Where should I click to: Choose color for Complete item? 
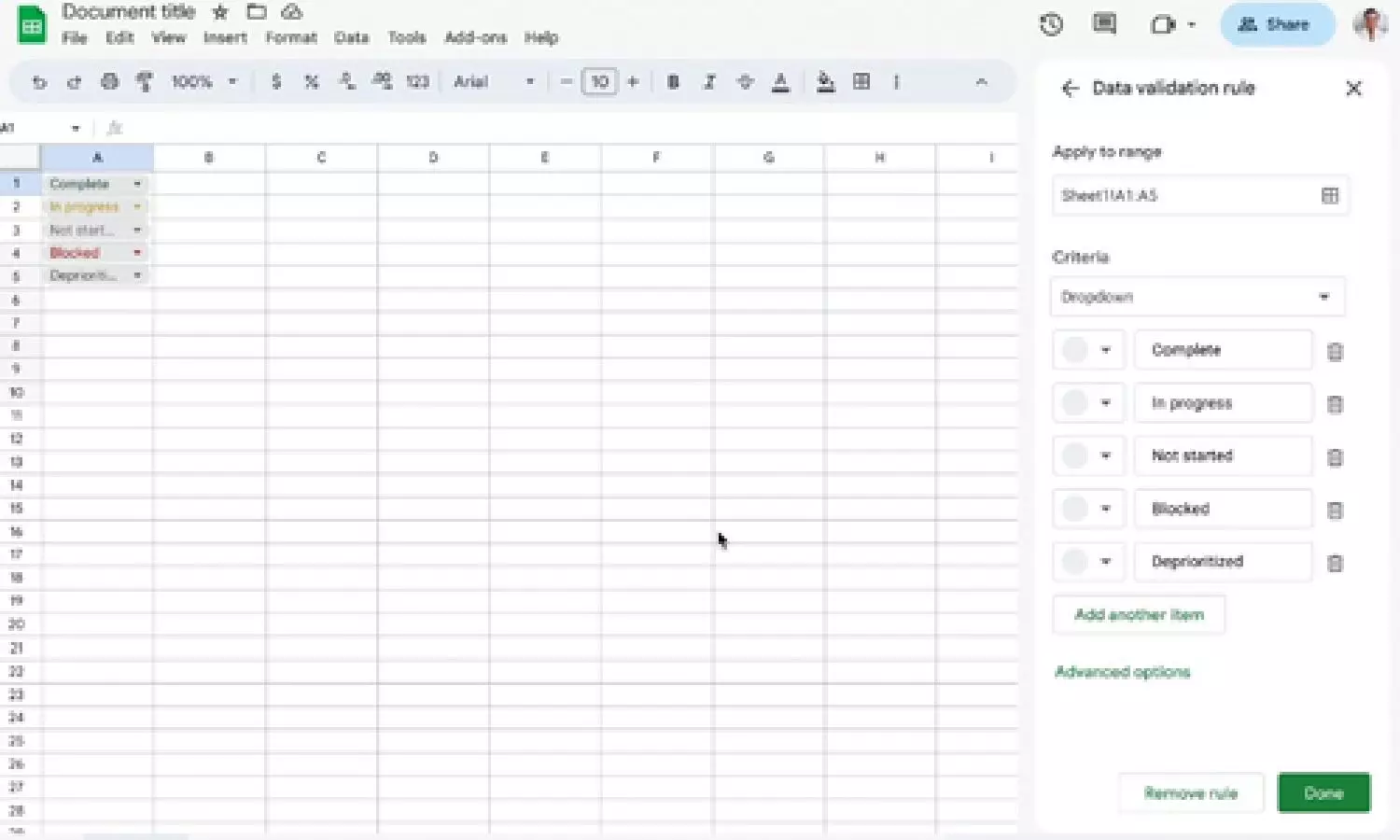coord(1087,350)
